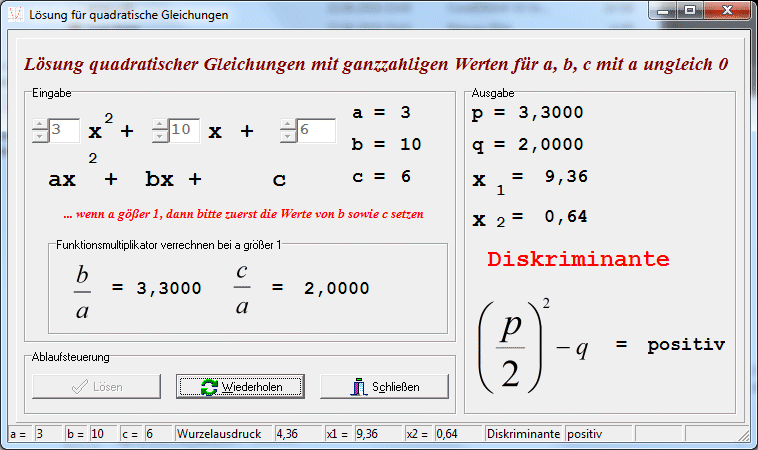Increase coefficient c with up spinner arrow

[x=288, y=125]
